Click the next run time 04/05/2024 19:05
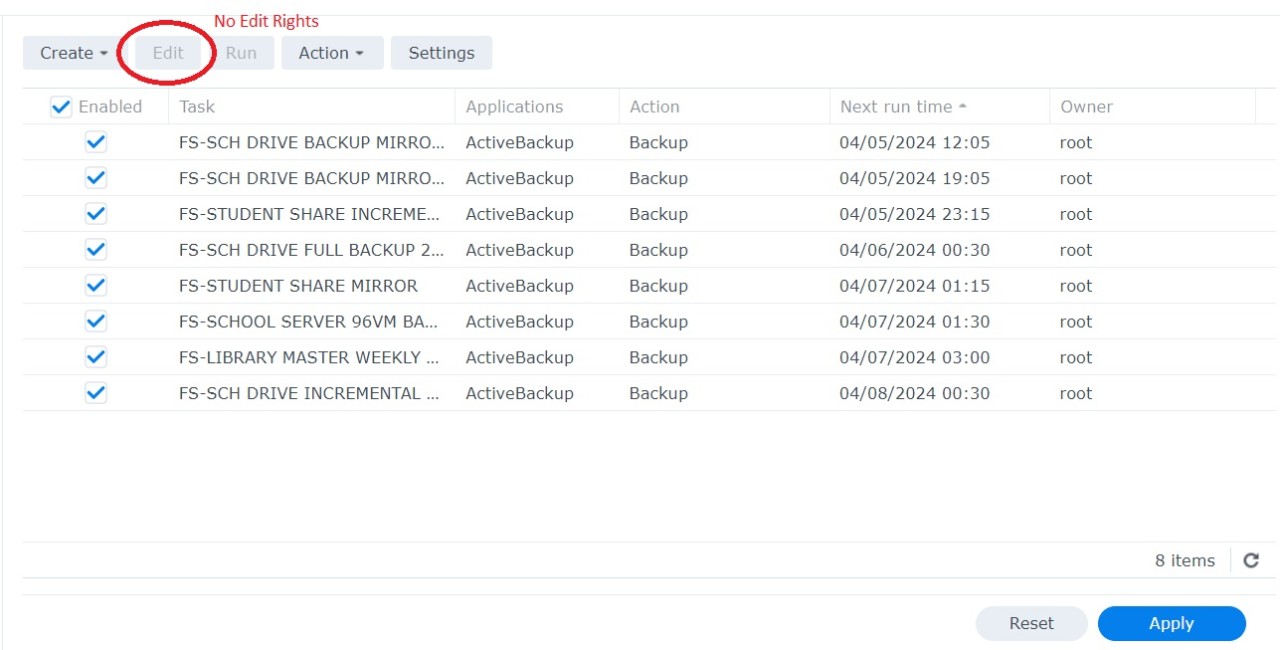This screenshot has width=1280, height=650. click(915, 178)
